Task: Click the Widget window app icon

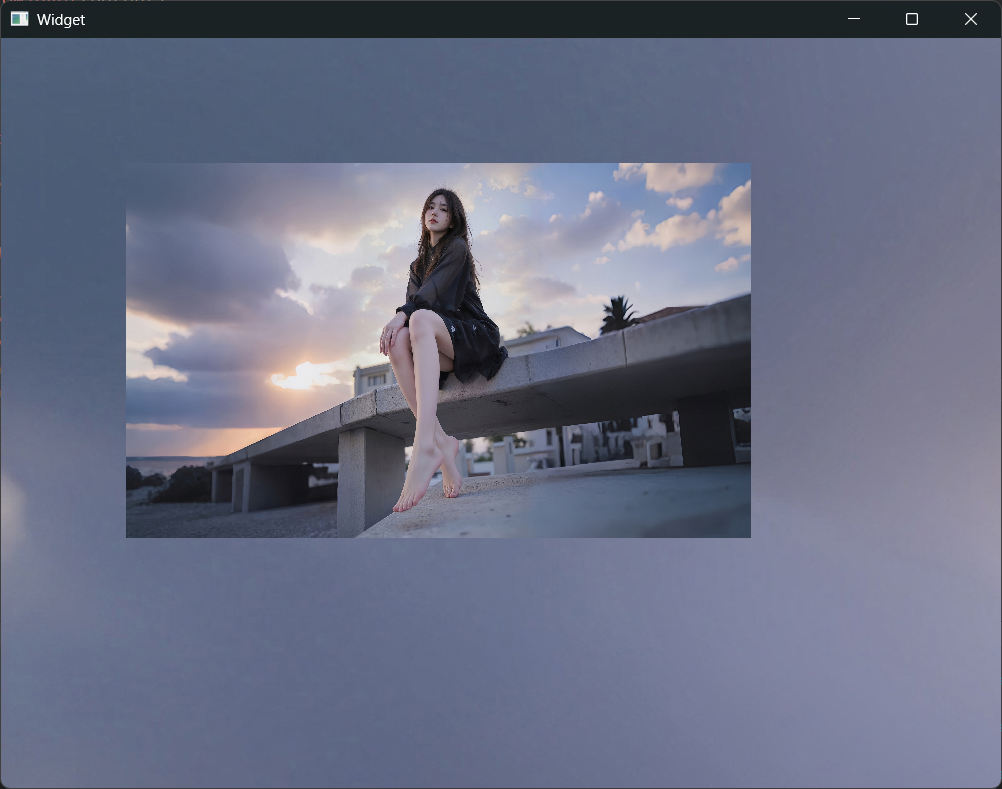Action: point(19,19)
